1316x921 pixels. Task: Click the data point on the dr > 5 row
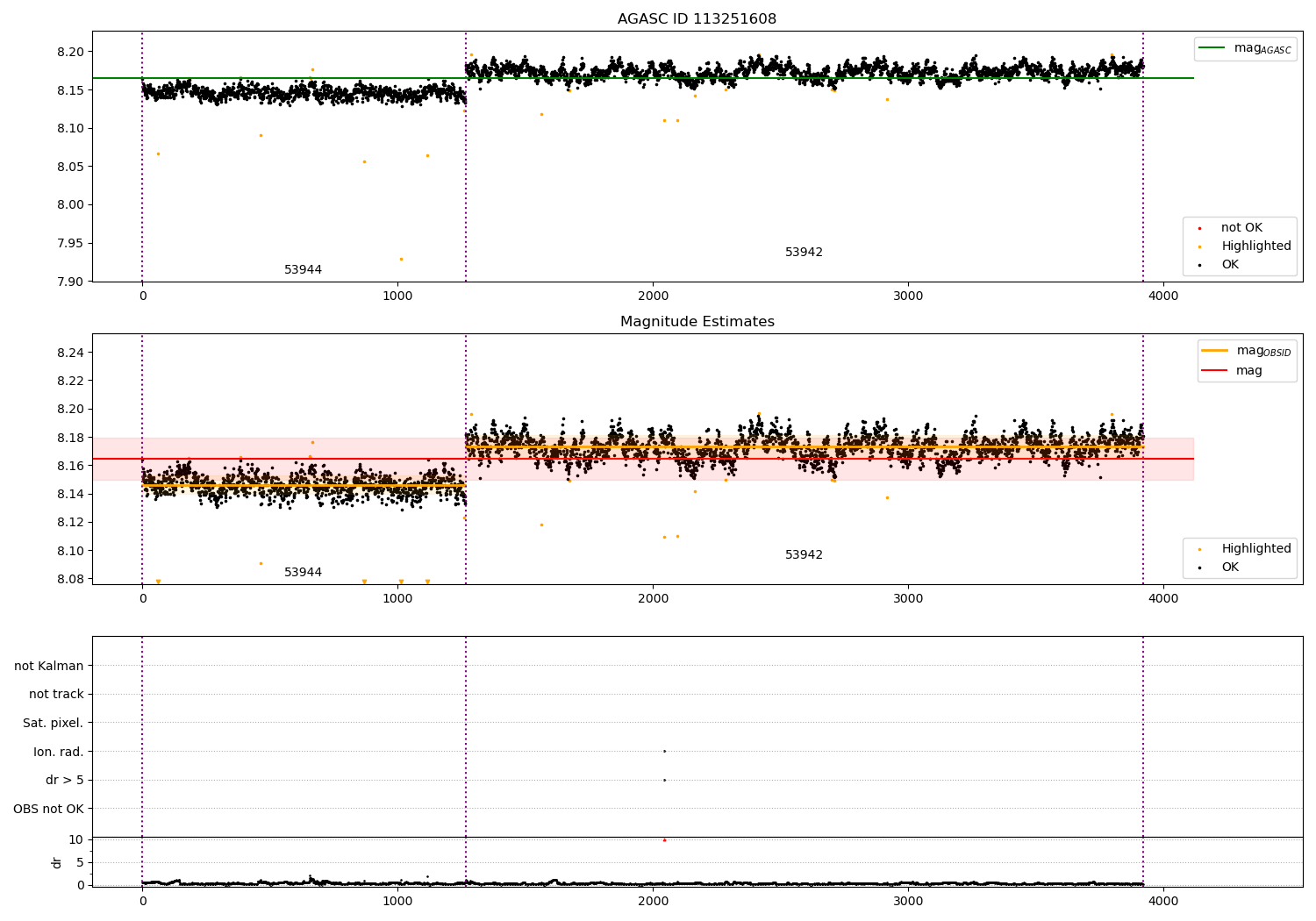coord(664,780)
